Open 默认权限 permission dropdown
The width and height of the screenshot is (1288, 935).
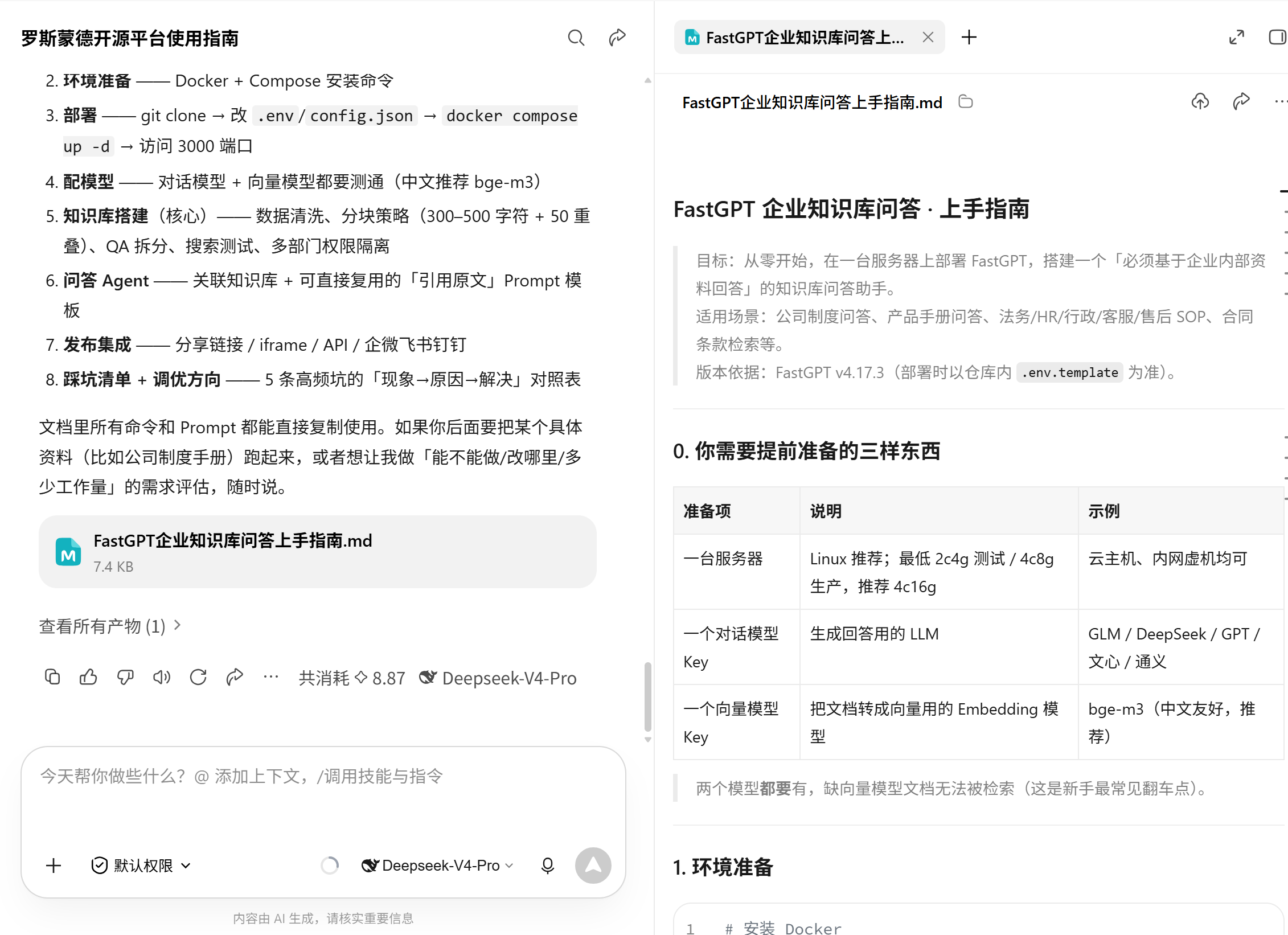click(141, 866)
